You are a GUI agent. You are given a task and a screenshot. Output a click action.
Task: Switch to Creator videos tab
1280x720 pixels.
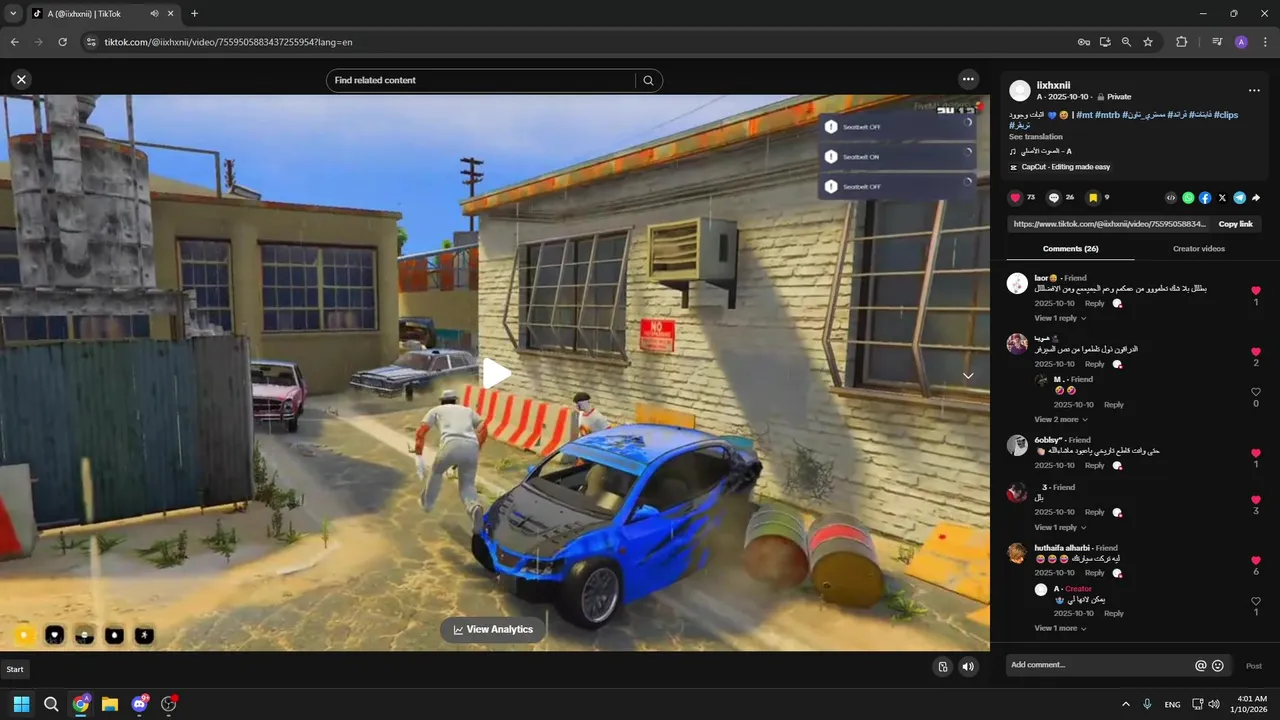point(1198,248)
